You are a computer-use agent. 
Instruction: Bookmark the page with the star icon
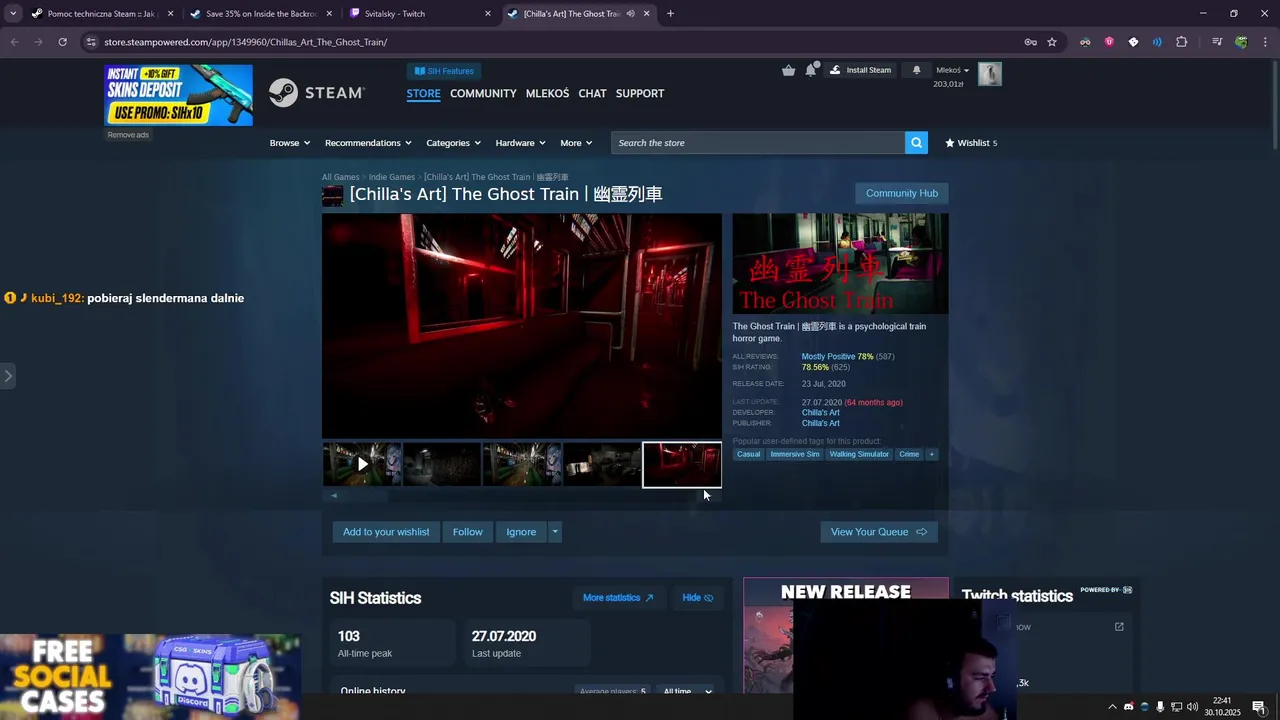coord(1052,42)
